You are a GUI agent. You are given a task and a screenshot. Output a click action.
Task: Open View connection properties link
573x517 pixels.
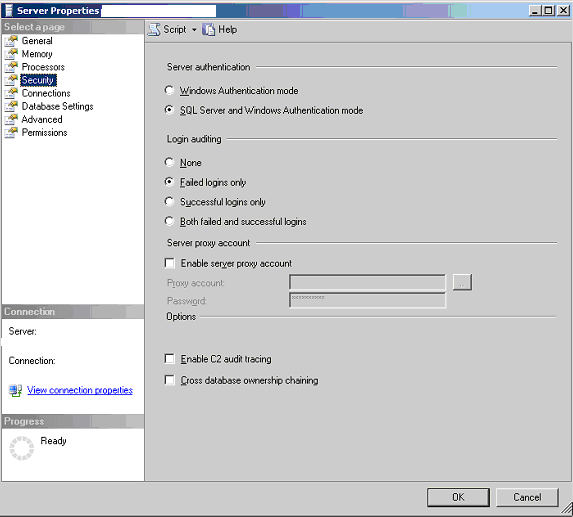click(x=80, y=390)
